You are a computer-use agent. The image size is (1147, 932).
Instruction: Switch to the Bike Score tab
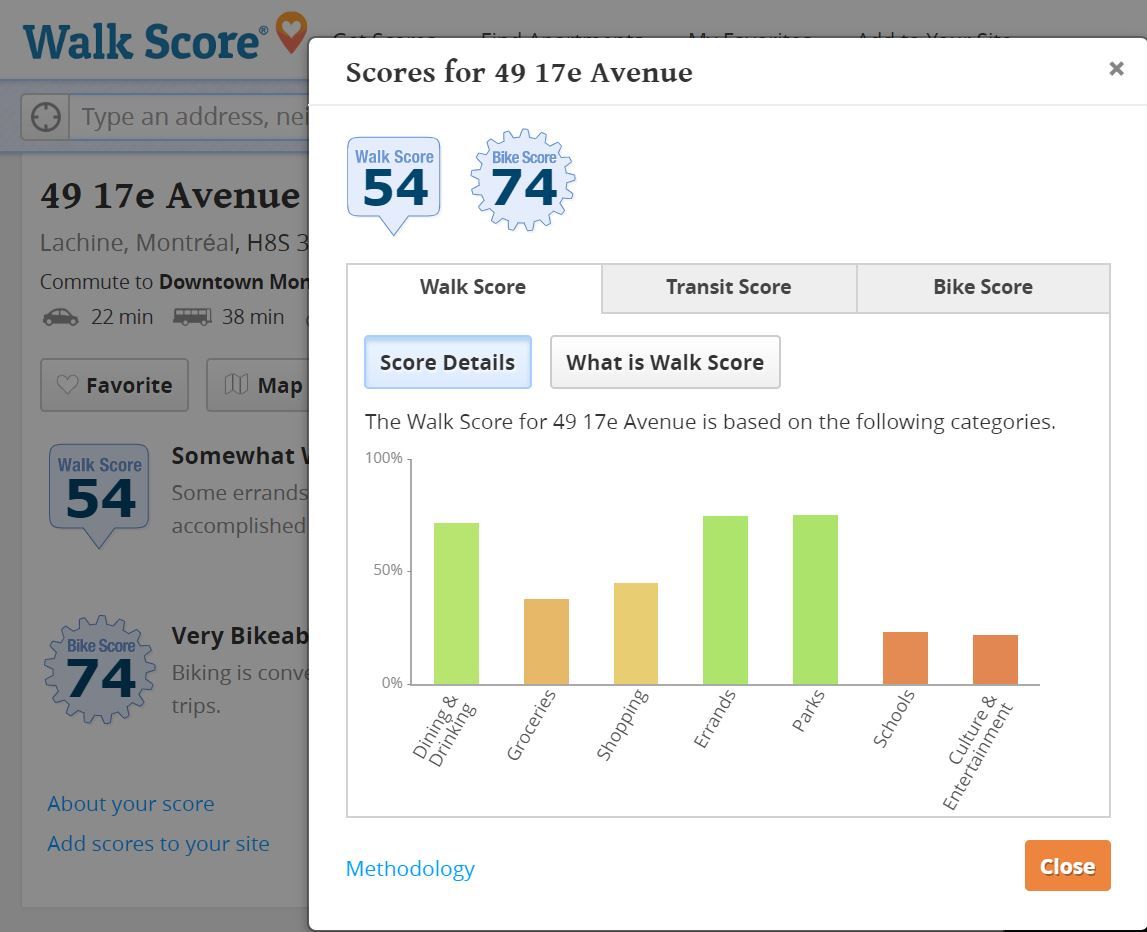point(982,288)
